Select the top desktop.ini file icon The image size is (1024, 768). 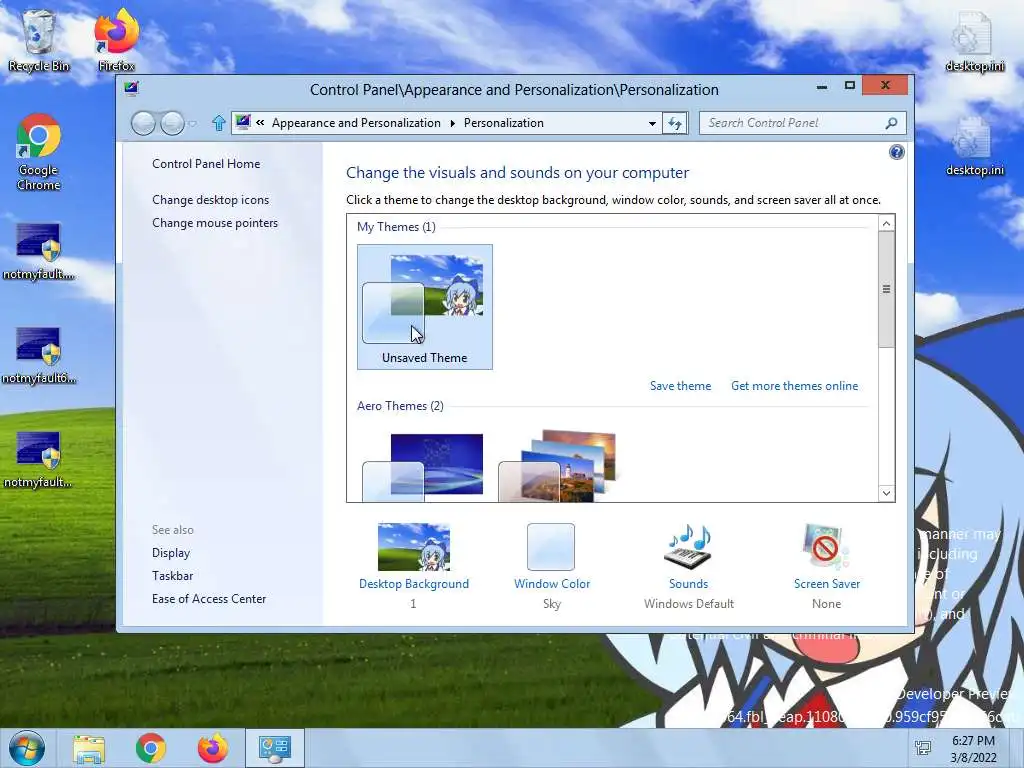click(x=975, y=41)
